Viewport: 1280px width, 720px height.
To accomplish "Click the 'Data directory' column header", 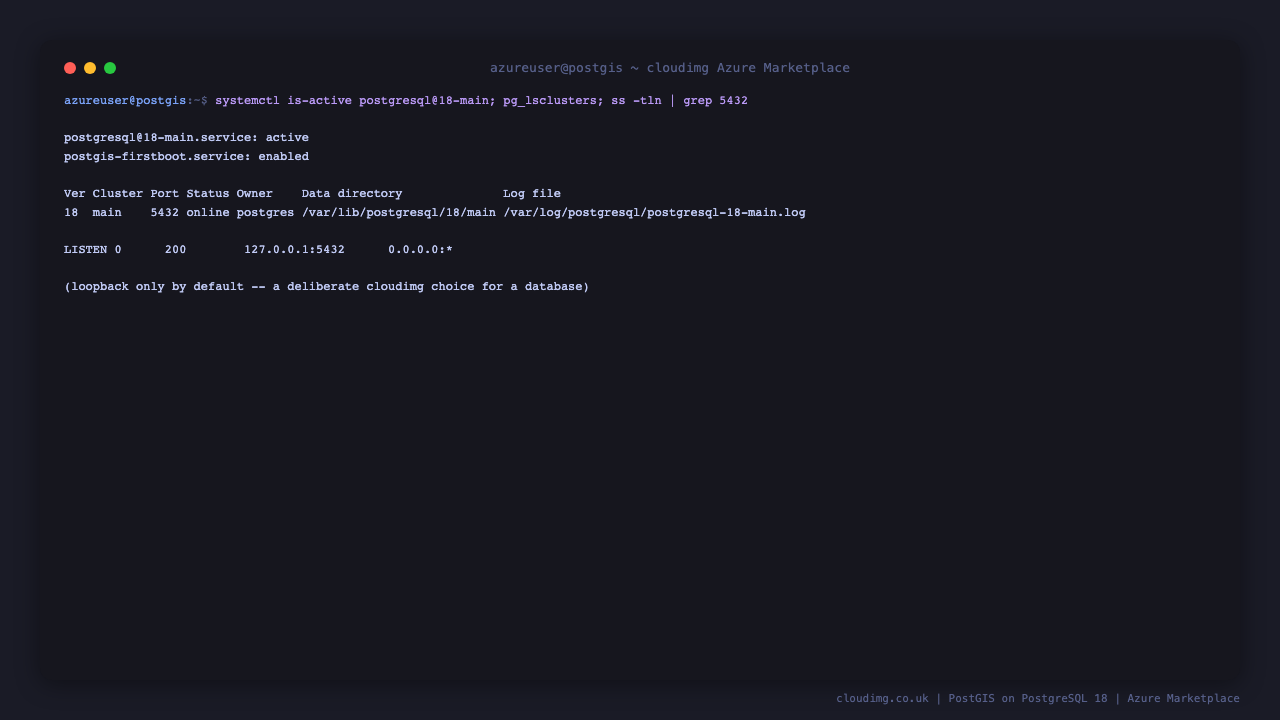I will coord(352,194).
